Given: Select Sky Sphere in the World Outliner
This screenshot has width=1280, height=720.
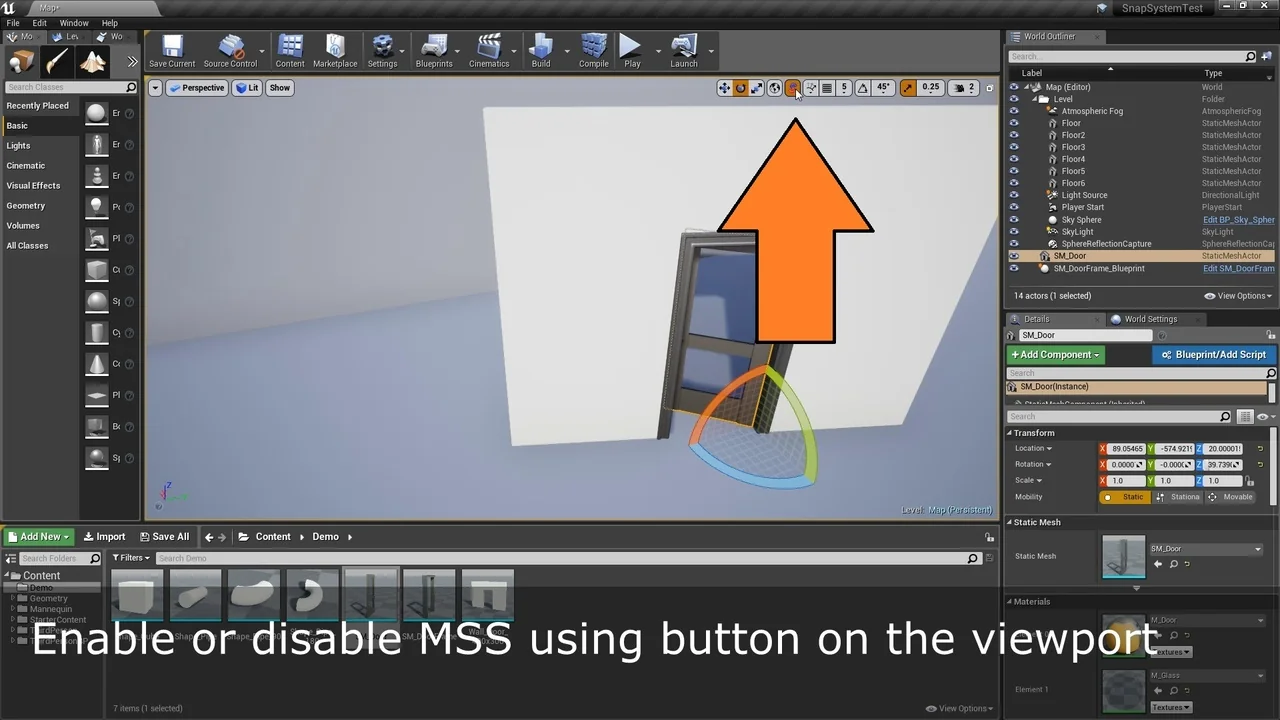Looking at the screenshot, I should click(x=1081, y=220).
